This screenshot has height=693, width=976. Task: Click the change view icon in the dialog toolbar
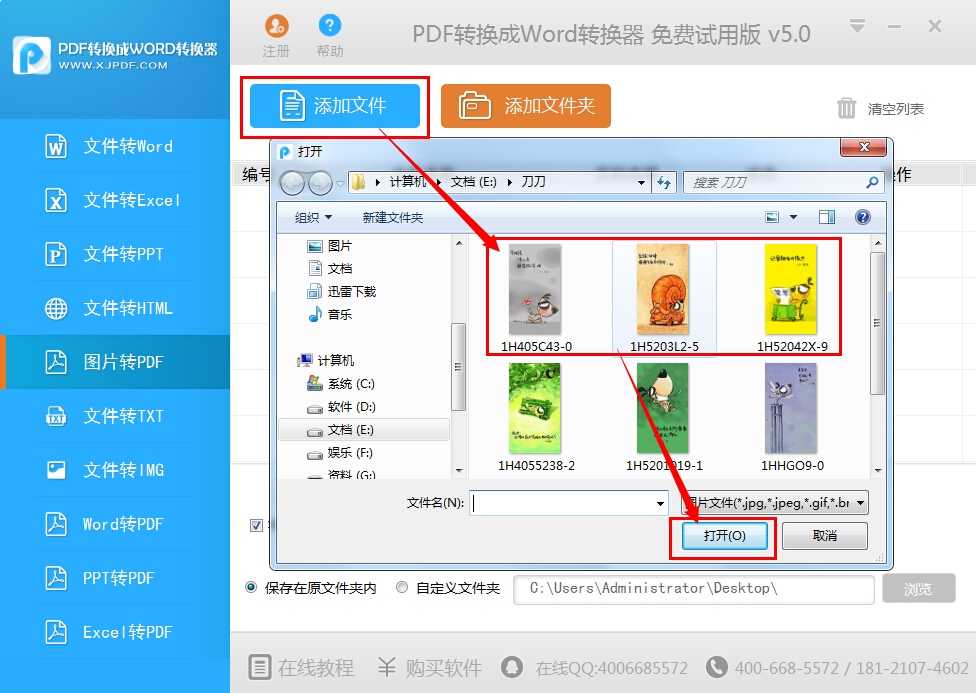pyautogui.click(x=772, y=217)
